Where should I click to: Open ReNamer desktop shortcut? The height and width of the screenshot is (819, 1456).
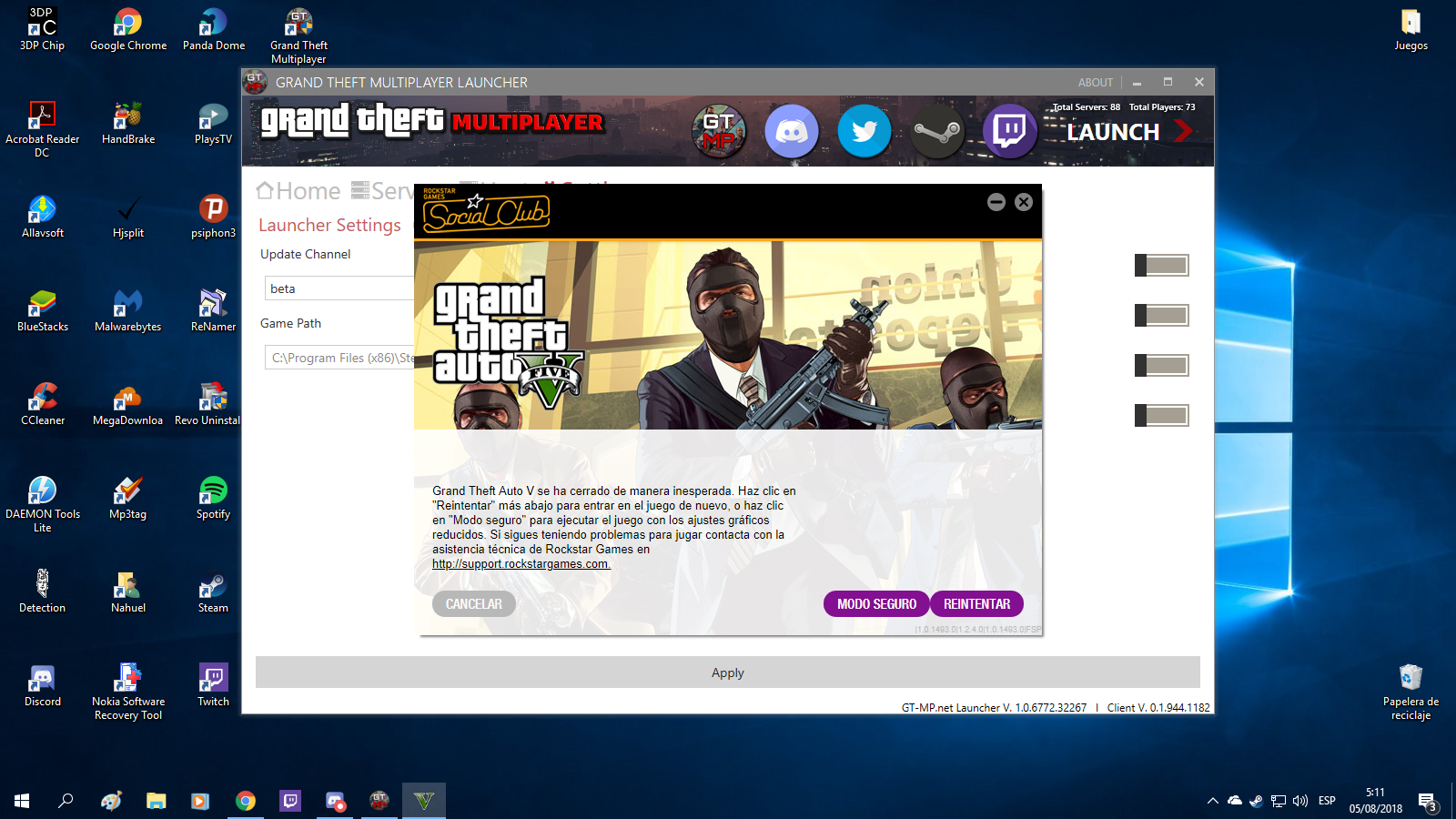click(214, 310)
